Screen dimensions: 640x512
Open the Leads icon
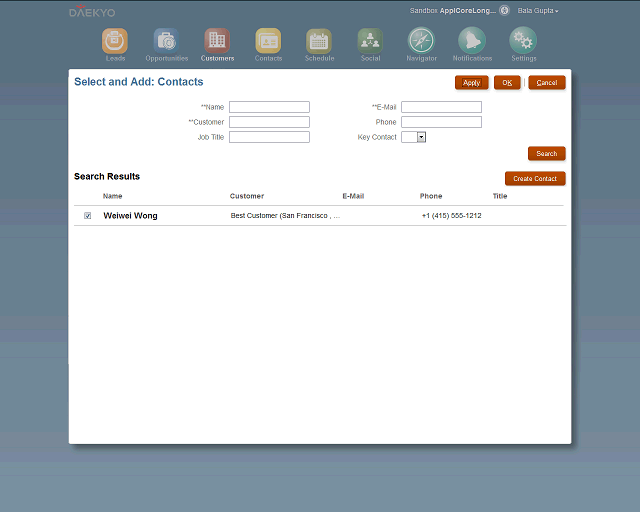tap(115, 41)
